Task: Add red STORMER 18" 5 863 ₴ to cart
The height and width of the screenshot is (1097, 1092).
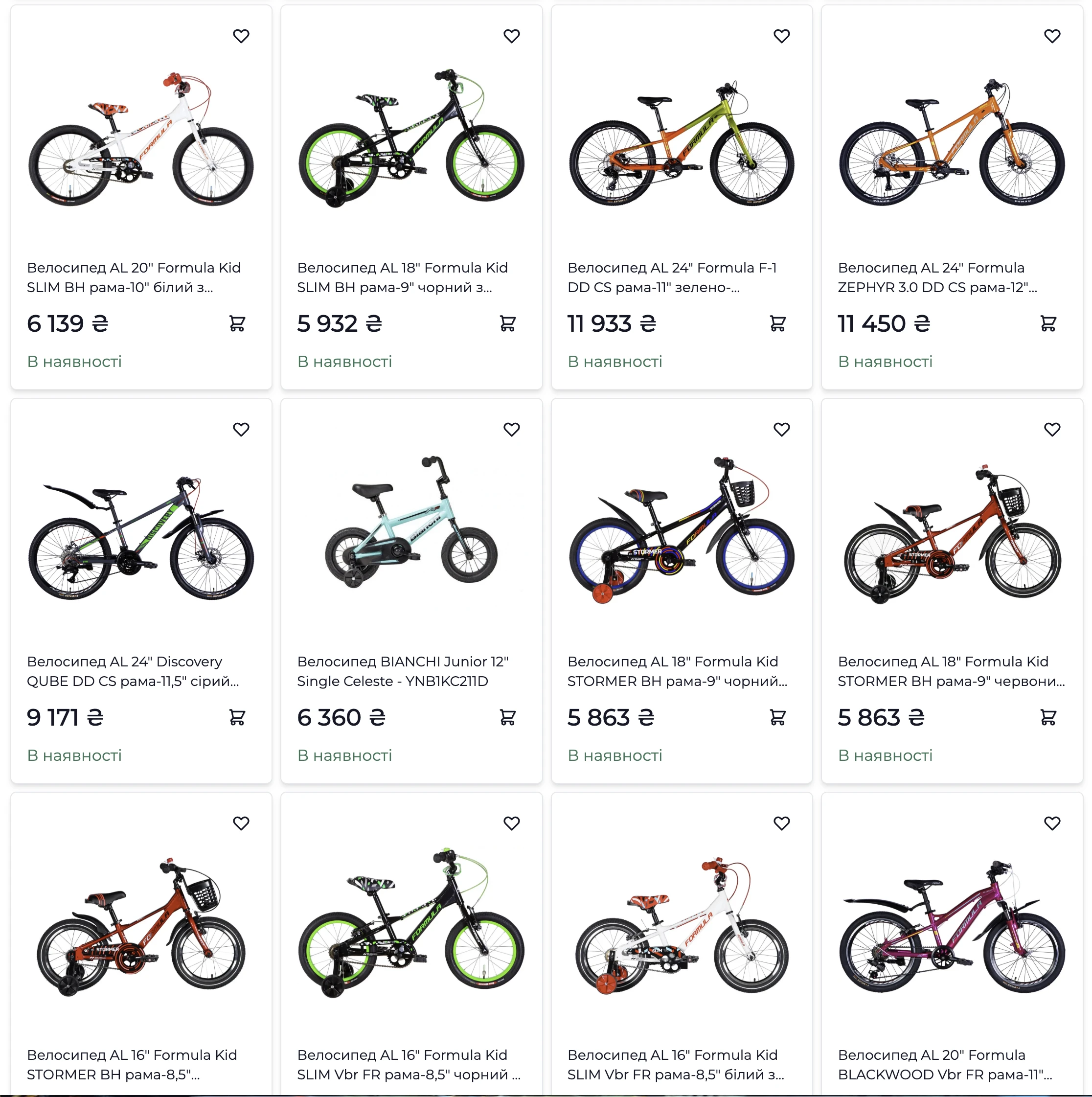Action: coord(1047,717)
